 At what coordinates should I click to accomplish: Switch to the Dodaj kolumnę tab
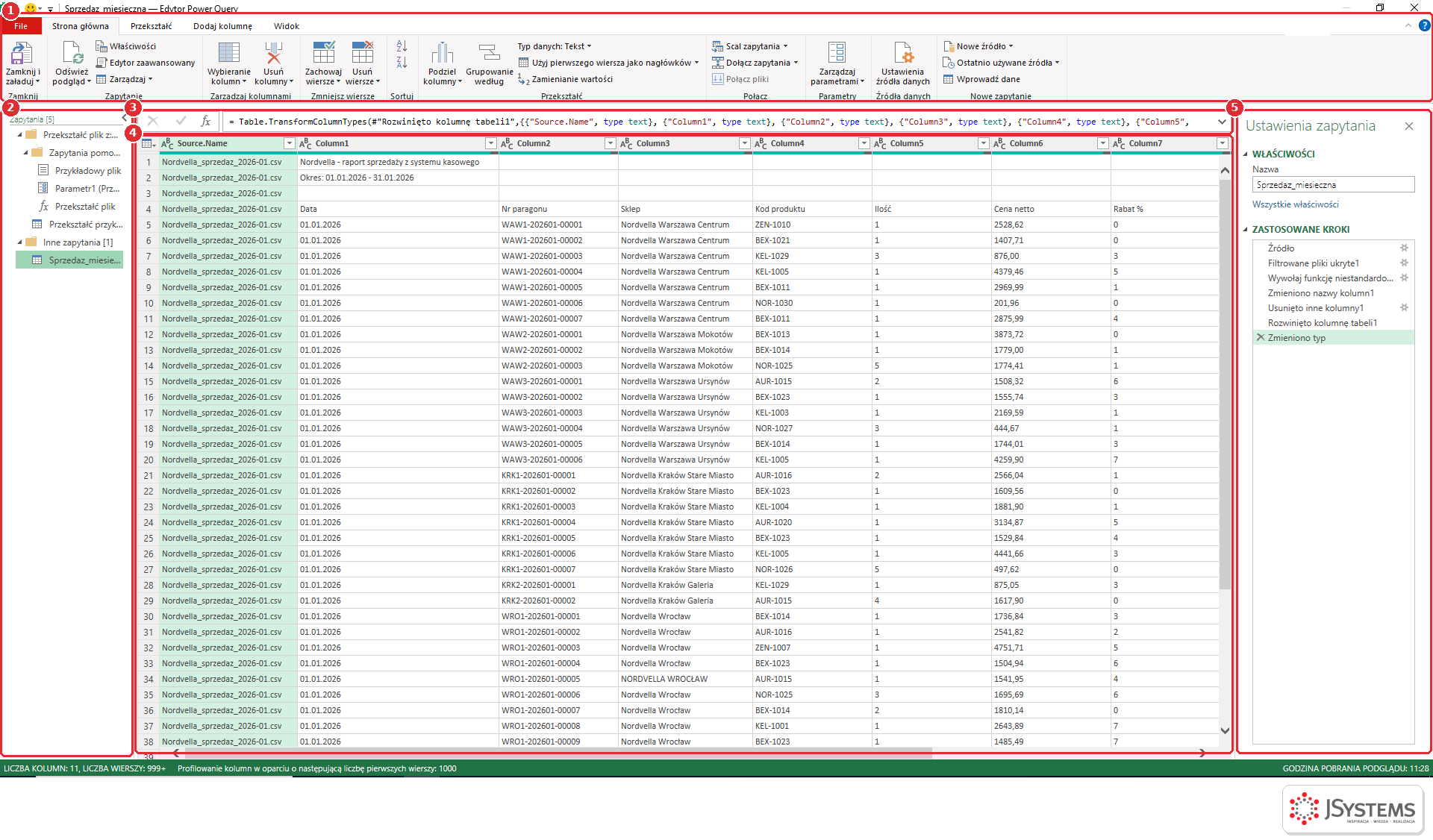[222, 26]
